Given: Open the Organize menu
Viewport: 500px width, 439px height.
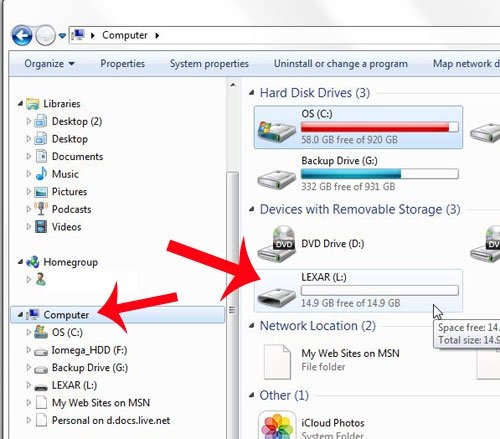Looking at the screenshot, I should [x=49, y=63].
